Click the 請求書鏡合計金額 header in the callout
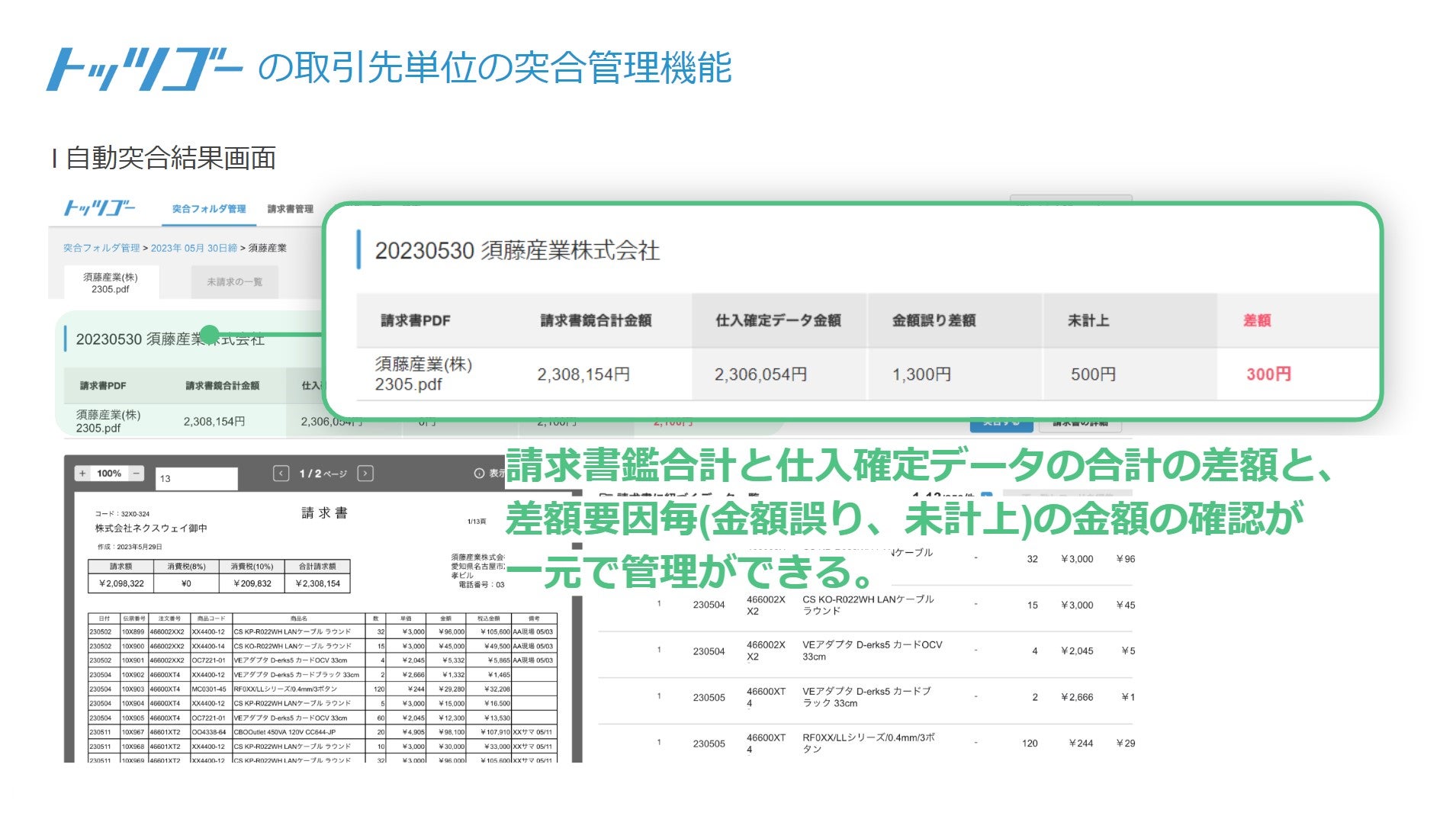Viewport: 1456px width, 819px height. click(x=596, y=321)
